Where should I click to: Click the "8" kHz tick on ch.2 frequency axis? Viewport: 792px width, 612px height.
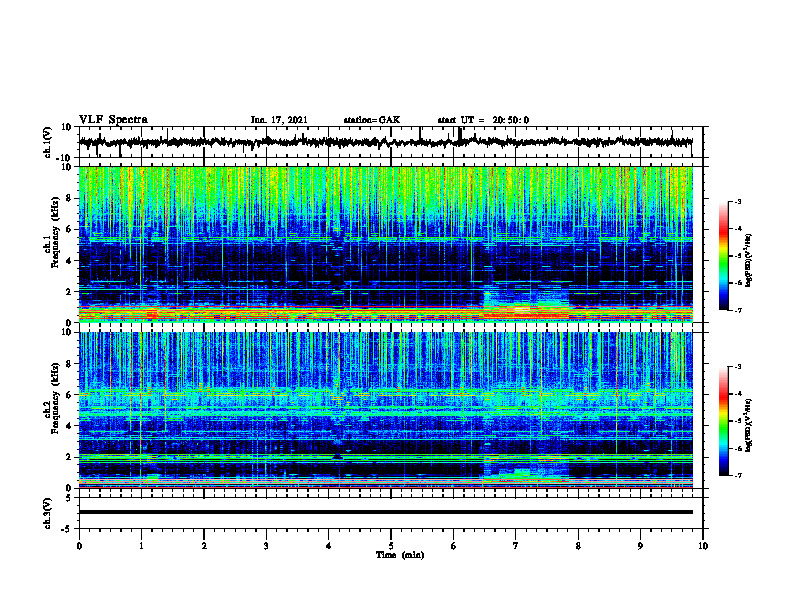click(69, 364)
